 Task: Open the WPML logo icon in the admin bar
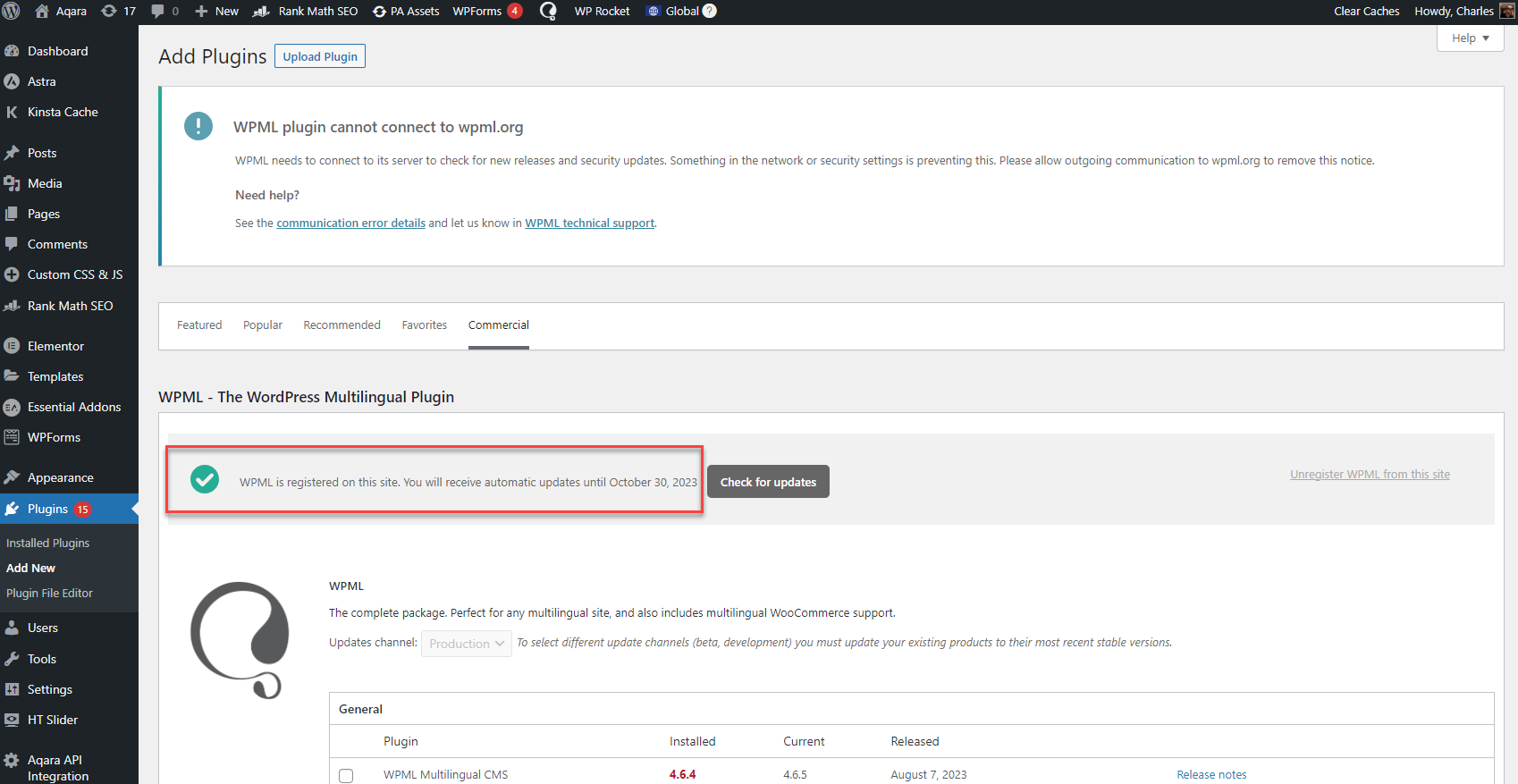pyautogui.click(x=548, y=11)
